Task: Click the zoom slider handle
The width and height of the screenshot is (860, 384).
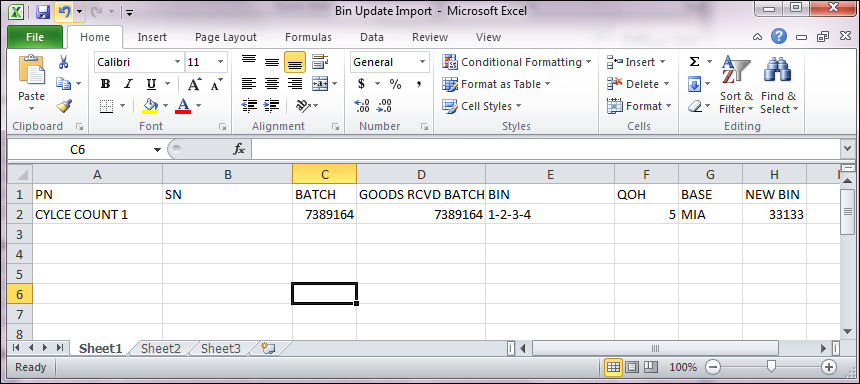Action: (772, 366)
